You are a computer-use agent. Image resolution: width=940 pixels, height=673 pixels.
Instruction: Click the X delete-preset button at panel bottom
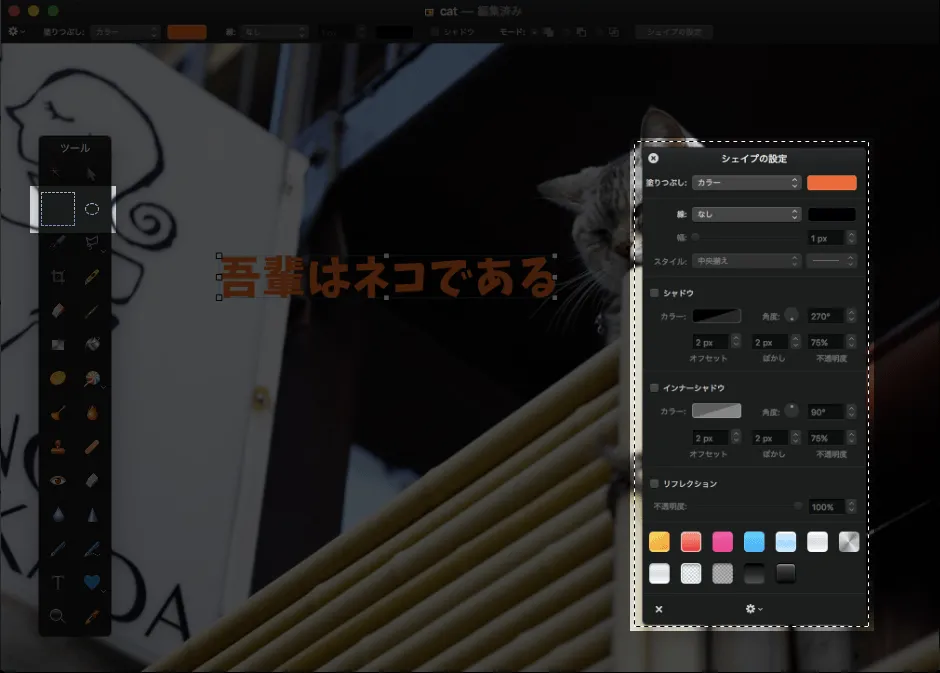[x=659, y=609]
